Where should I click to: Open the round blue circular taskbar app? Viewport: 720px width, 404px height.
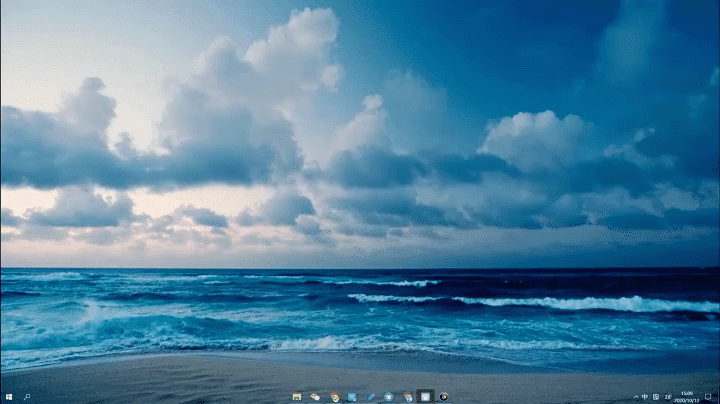[388, 397]
